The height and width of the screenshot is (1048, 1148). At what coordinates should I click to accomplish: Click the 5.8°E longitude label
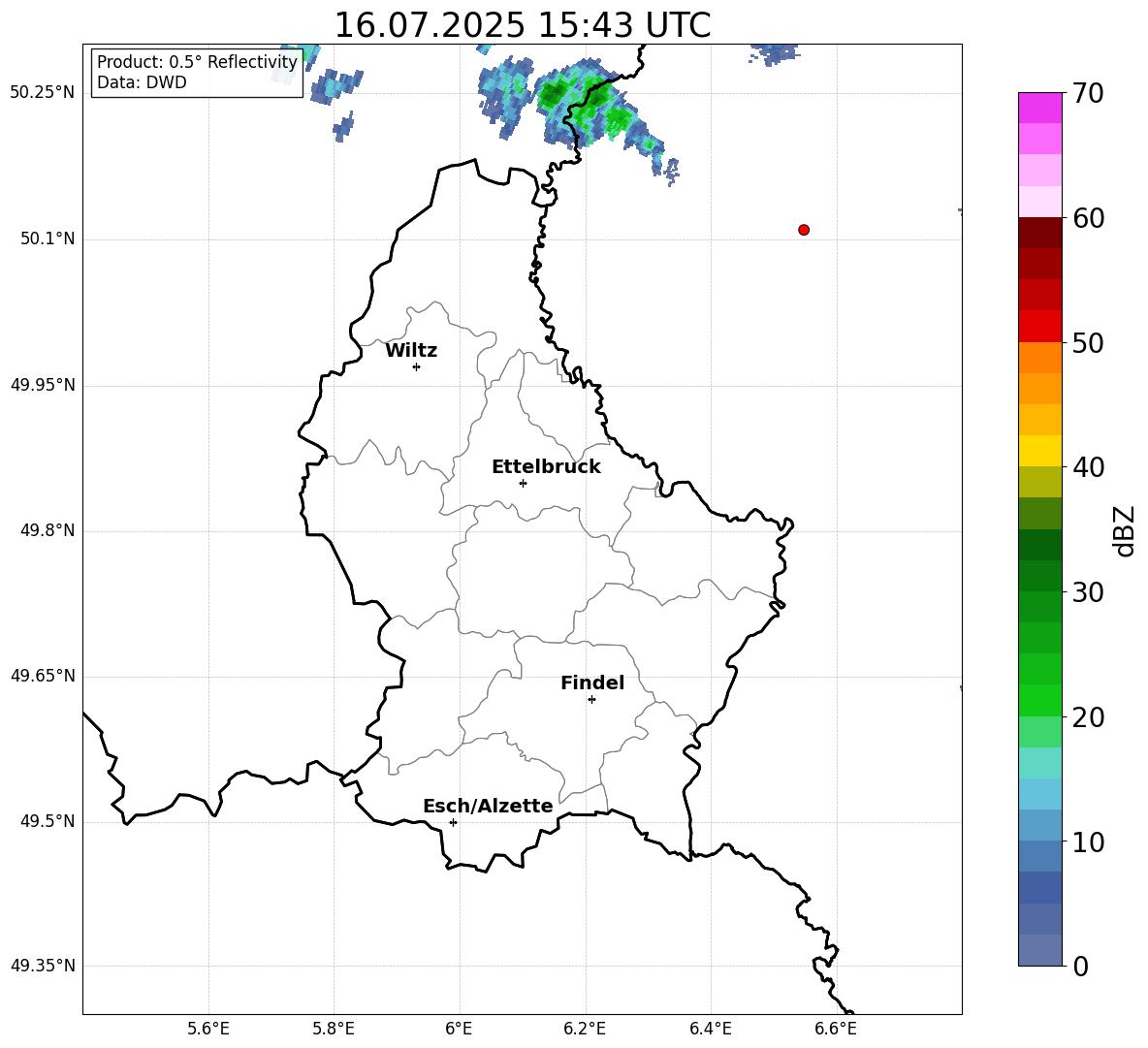click(334, 1029)
